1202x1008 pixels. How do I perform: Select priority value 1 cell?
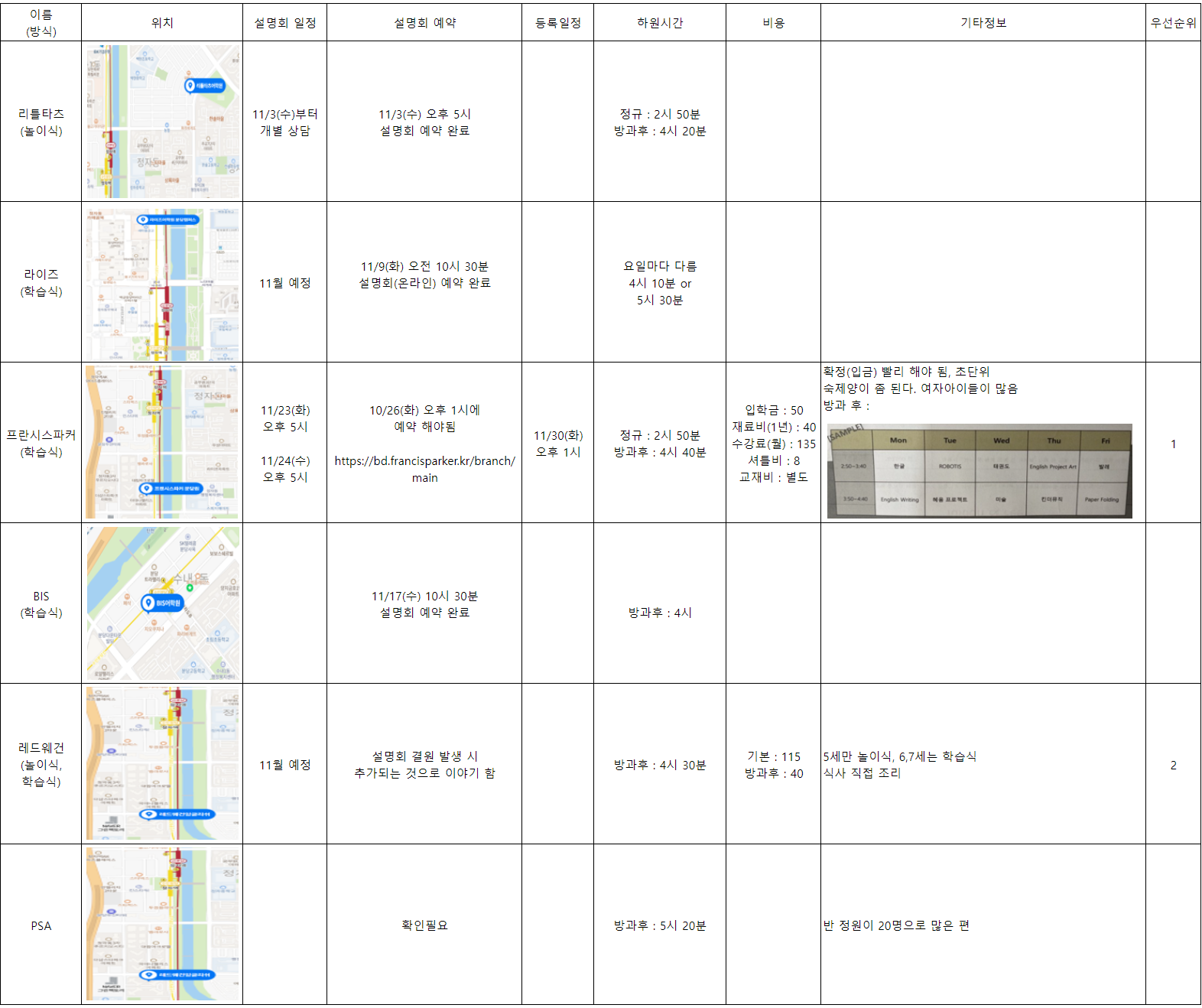tap(1173, 443)
